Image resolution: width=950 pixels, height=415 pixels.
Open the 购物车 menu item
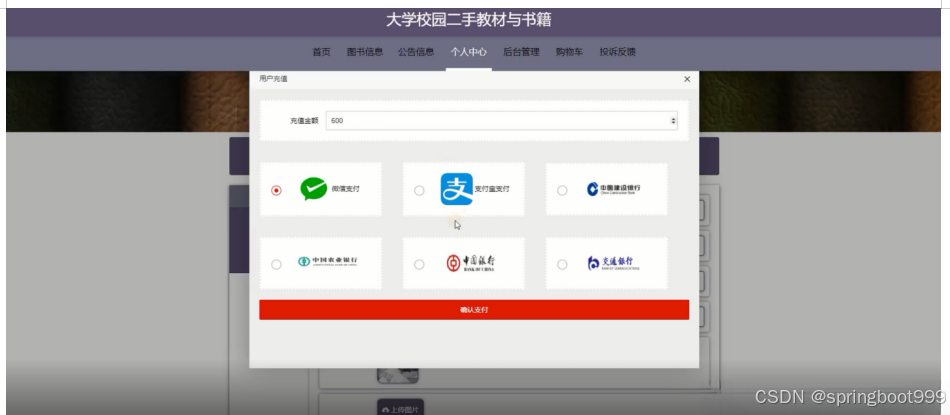tap(570, 52)
